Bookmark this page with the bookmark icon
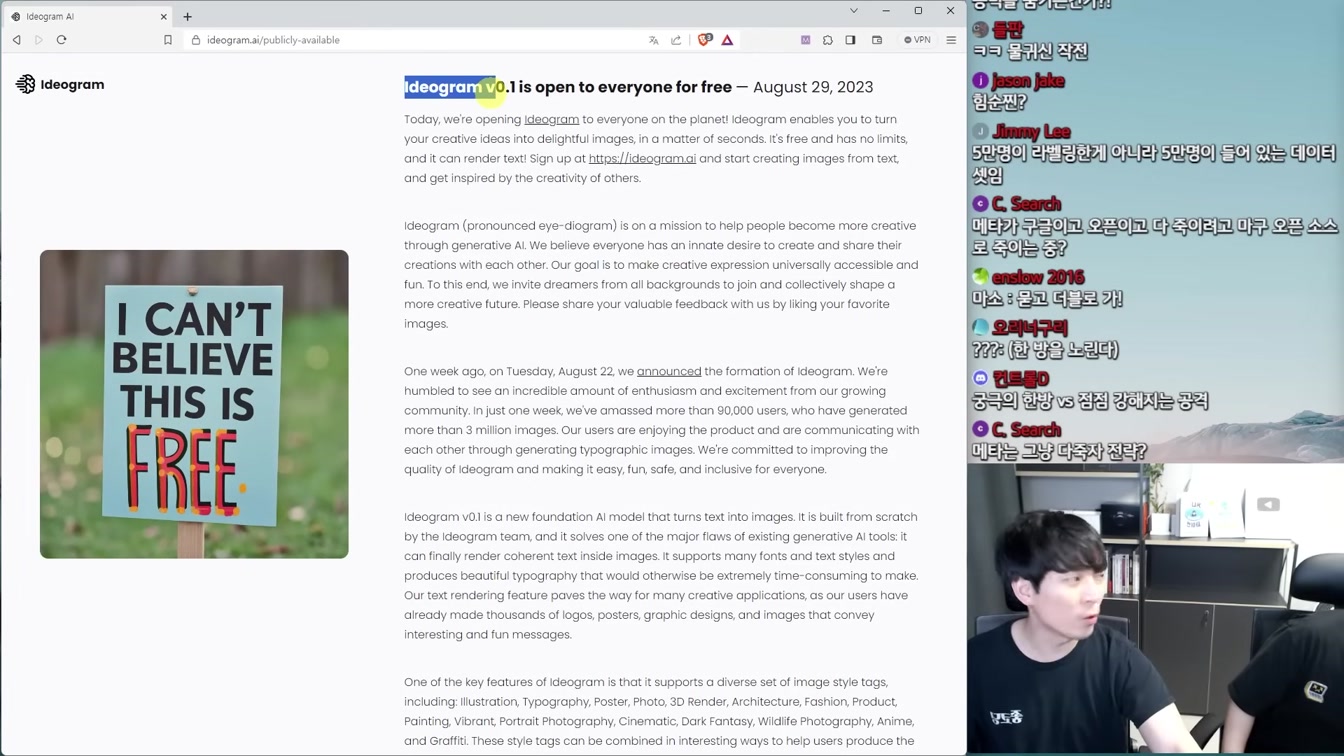The width and height of the screenshot is (1344, 756). [168, 40]
